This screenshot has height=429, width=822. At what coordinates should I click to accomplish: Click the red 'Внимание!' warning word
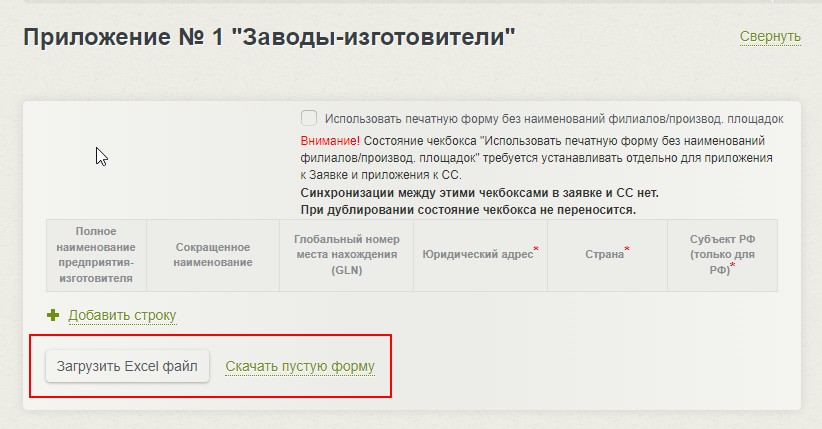[330, 142]
